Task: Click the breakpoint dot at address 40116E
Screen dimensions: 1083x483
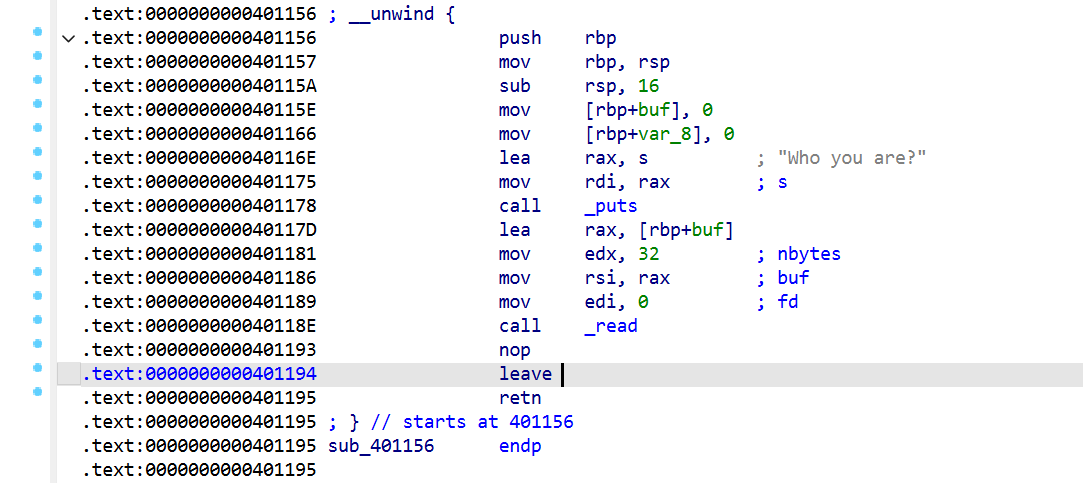Action: (x=37, y=151)
